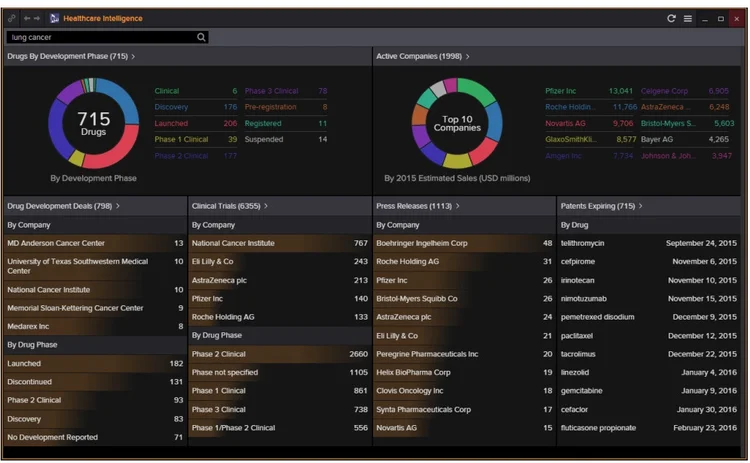Select Clinical legend entry with 6

196,91
